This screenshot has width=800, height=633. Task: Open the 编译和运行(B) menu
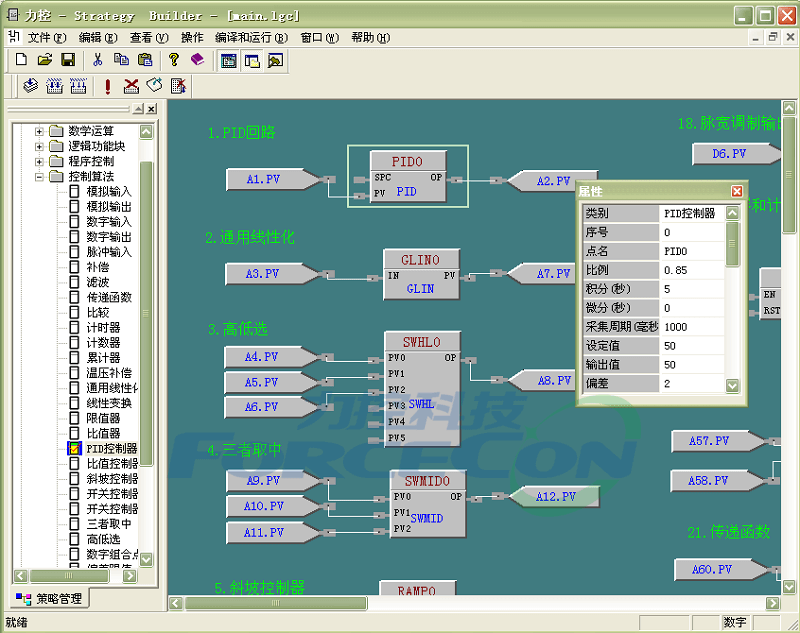[251, 38]
